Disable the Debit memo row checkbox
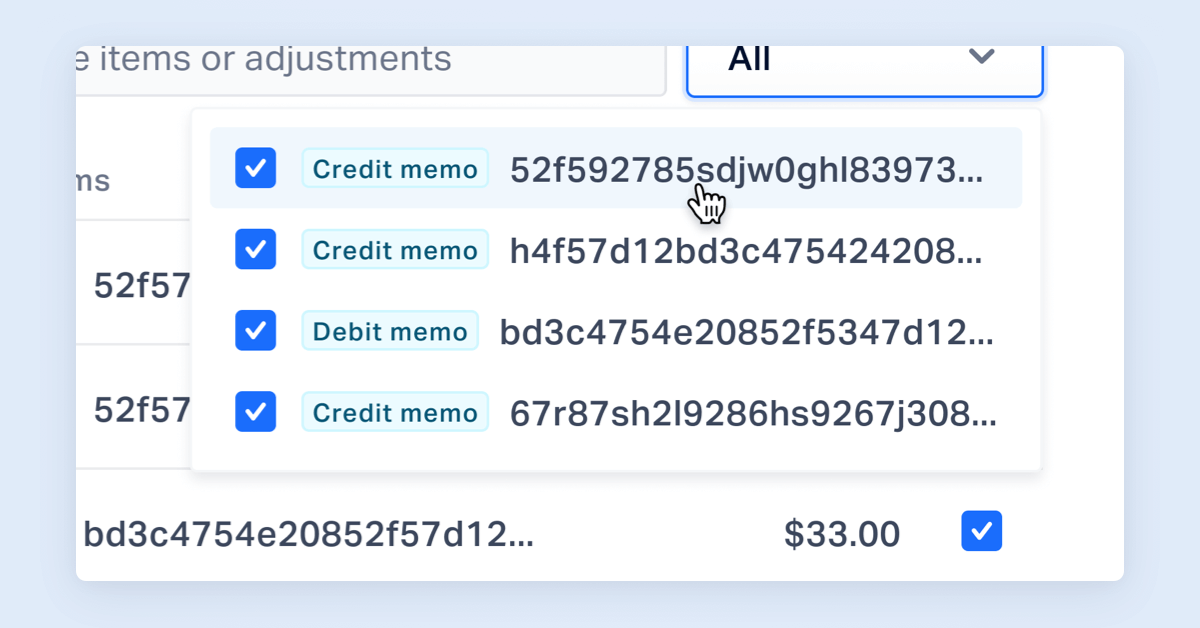1200x628 pixels. pos(255,330)
